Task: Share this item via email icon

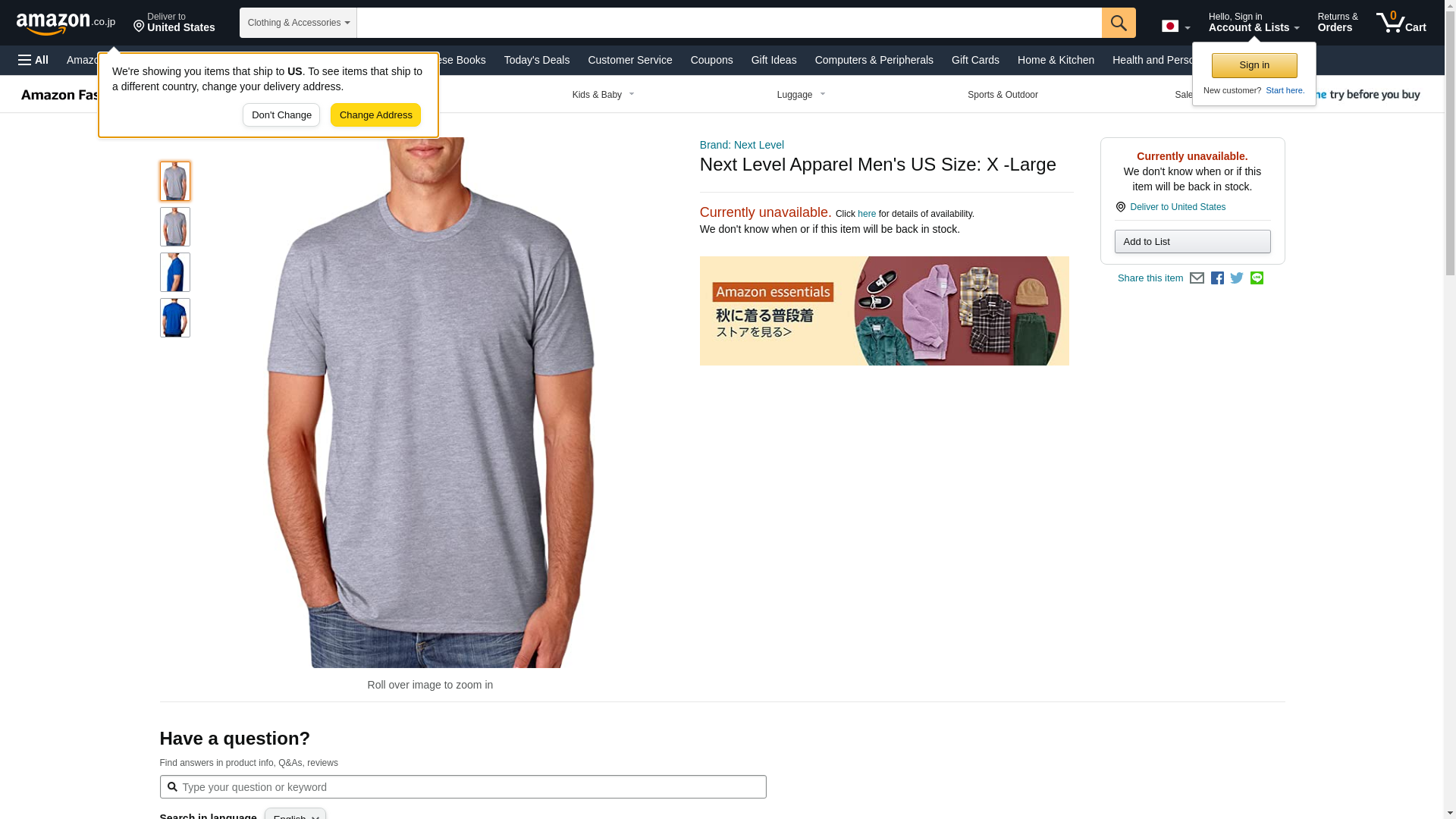Action: (1197, 278)
